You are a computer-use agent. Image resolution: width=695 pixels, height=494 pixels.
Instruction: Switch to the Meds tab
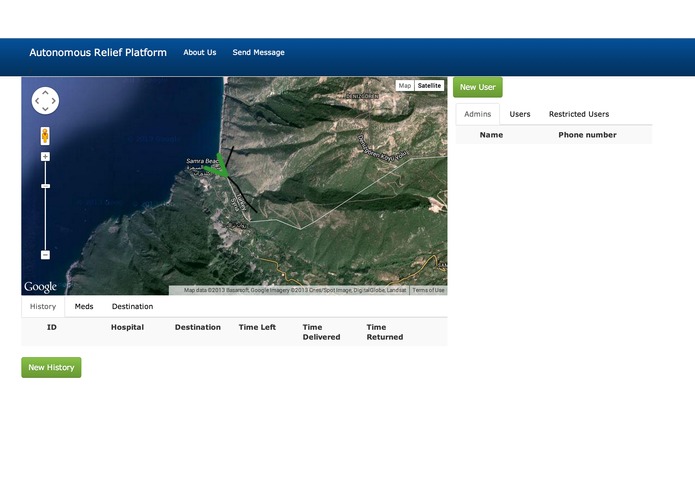(84, 307)
